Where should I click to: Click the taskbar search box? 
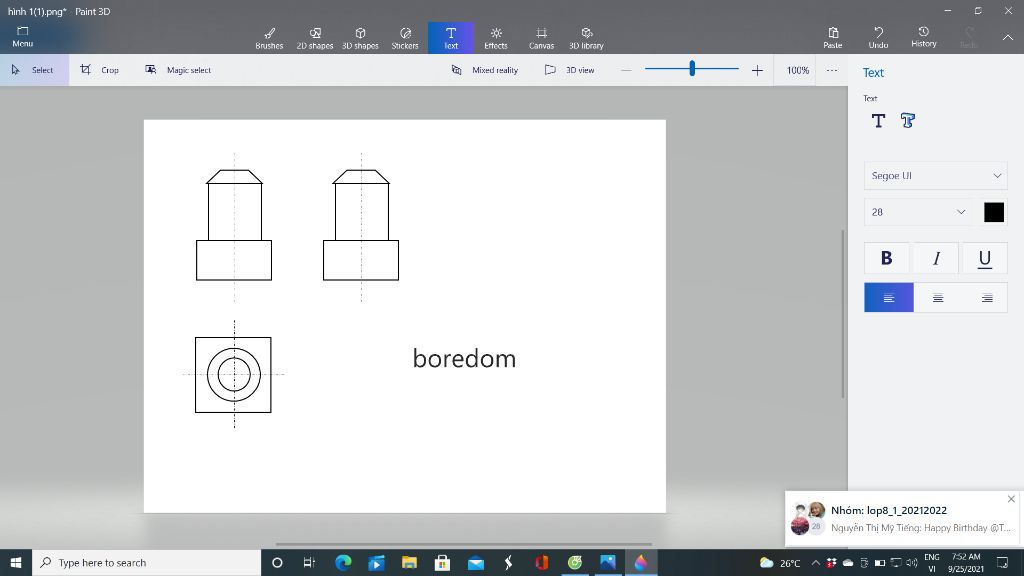pyautogui.click(x=146, y=562)
